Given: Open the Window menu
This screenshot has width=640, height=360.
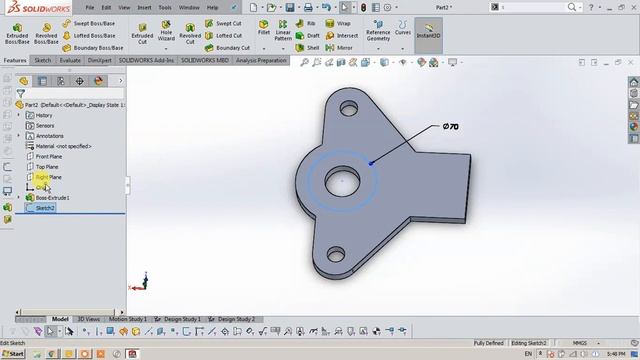Looking at the screenshot, I should point(189,7).
